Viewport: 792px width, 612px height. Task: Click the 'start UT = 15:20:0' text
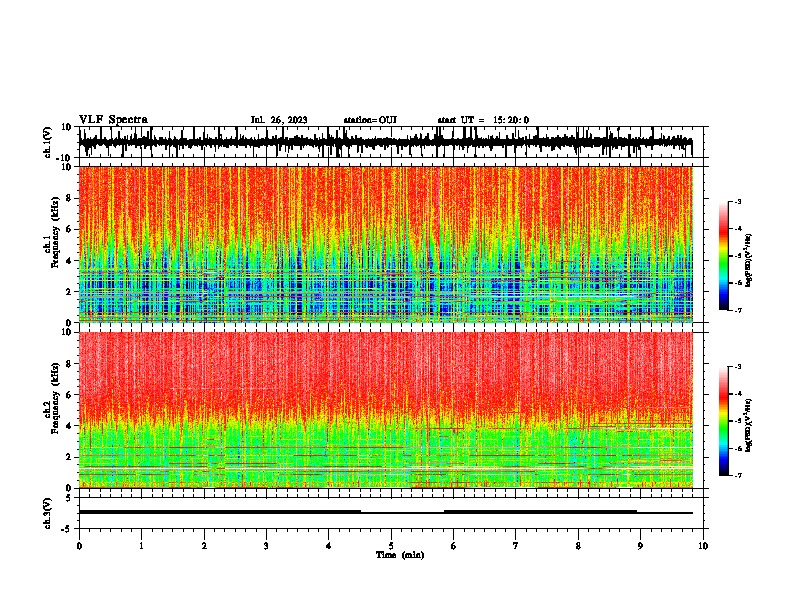483,120
